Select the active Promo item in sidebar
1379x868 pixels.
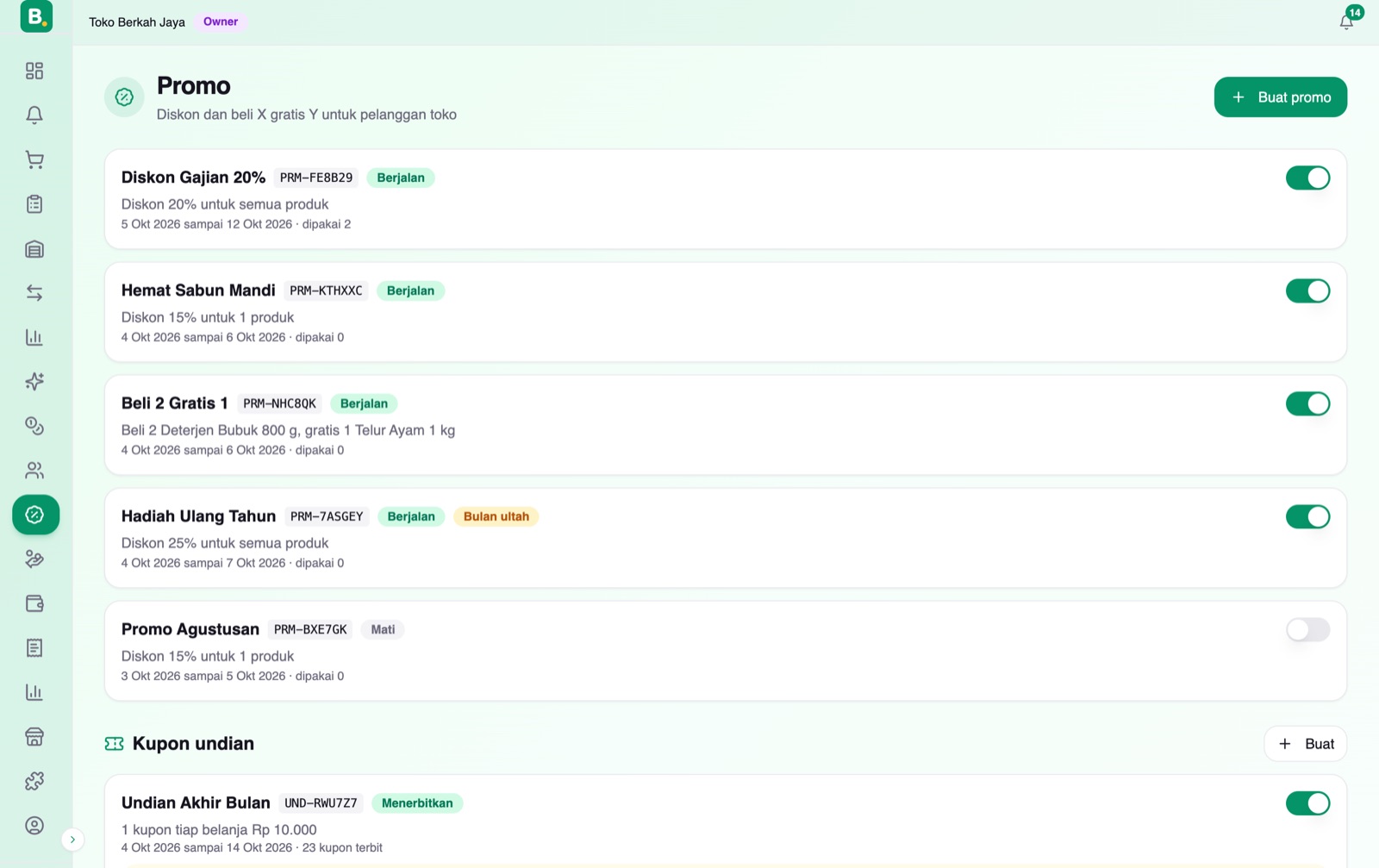coord(35,515)
